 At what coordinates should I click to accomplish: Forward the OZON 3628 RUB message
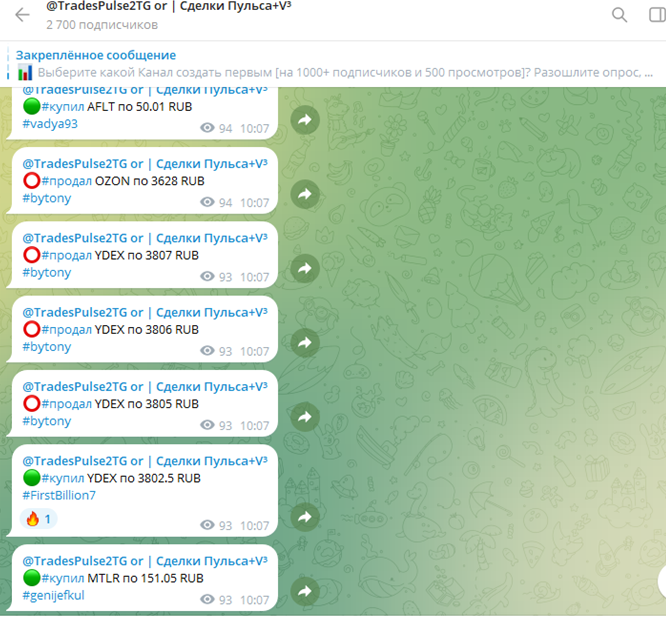coord(305,194)
